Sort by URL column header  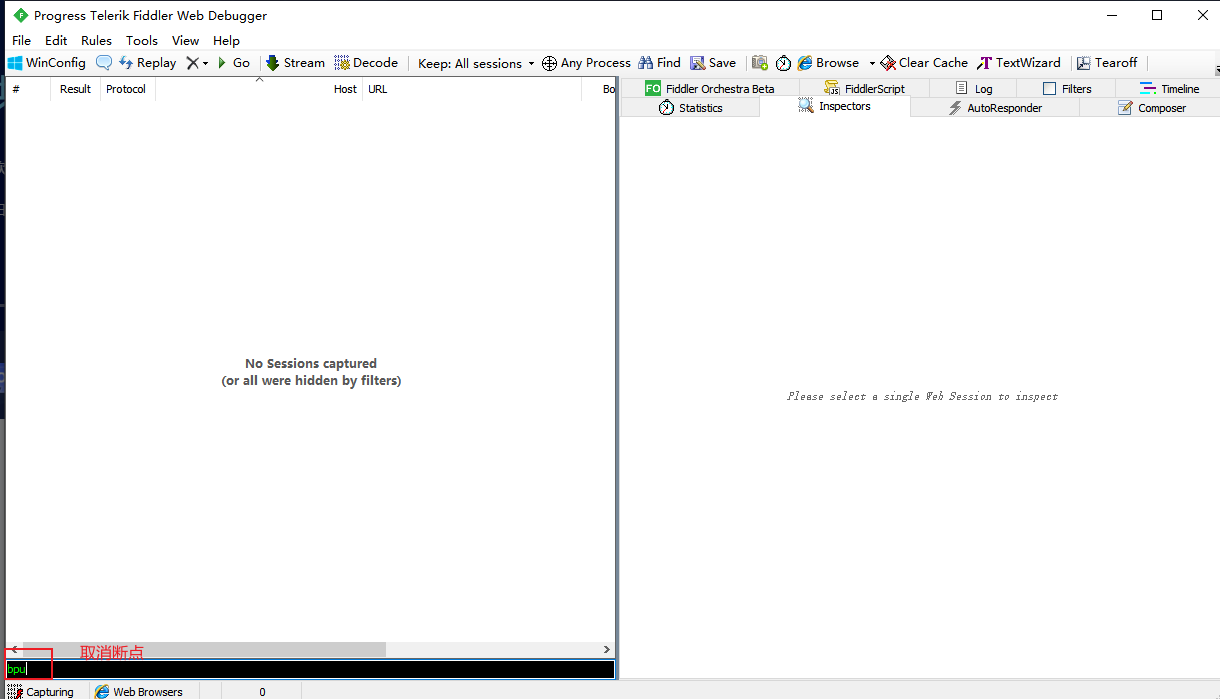point(472,89)
